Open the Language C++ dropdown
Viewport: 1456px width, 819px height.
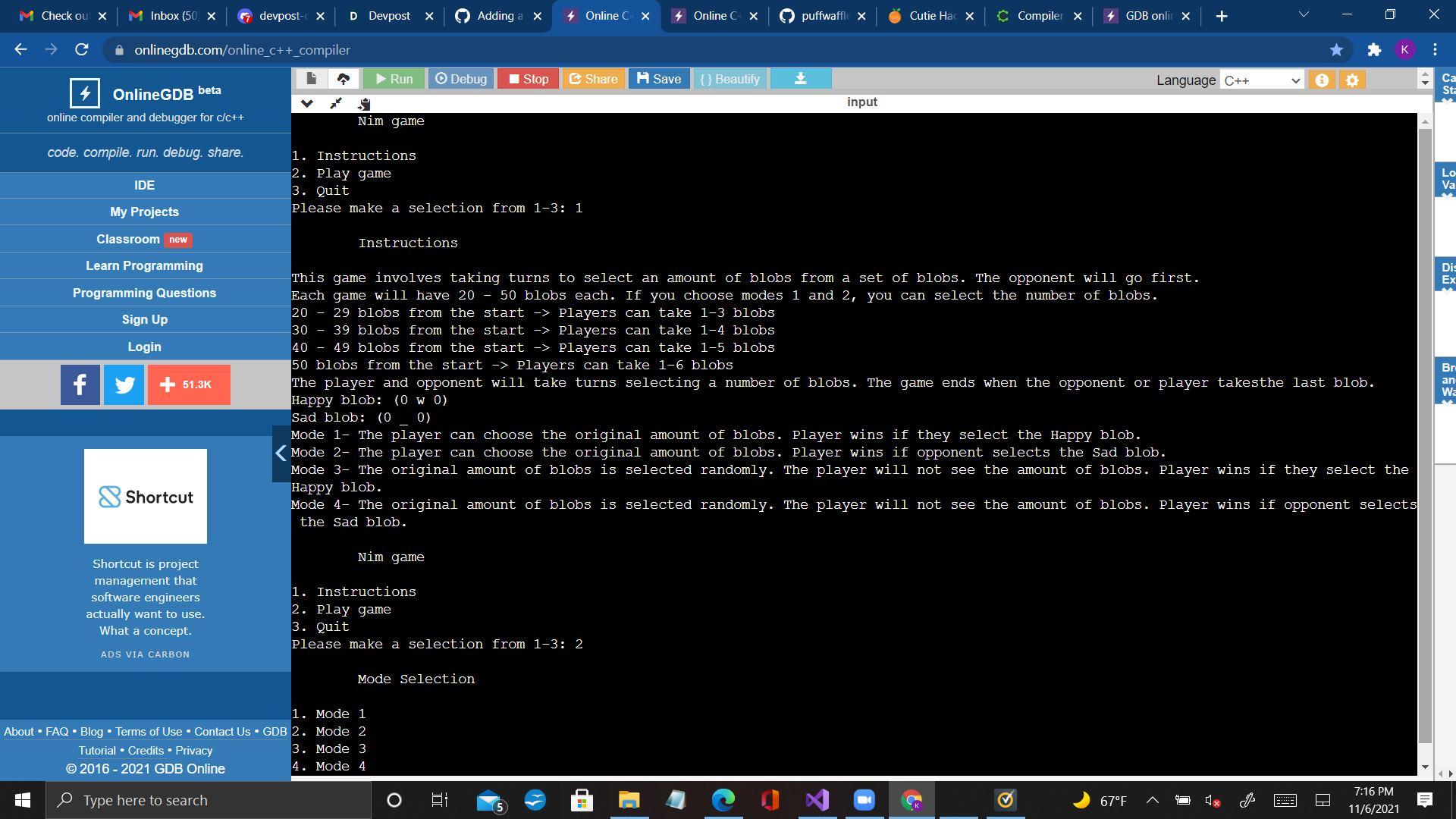pos(1262,80)
